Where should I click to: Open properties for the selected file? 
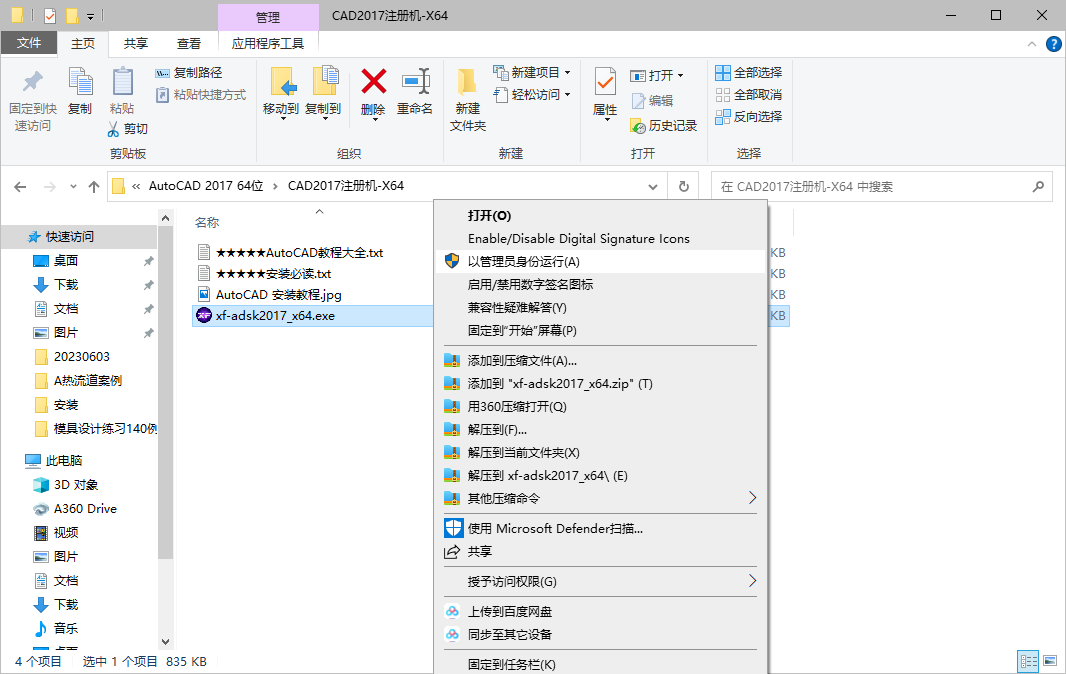[x=604, y=95]
